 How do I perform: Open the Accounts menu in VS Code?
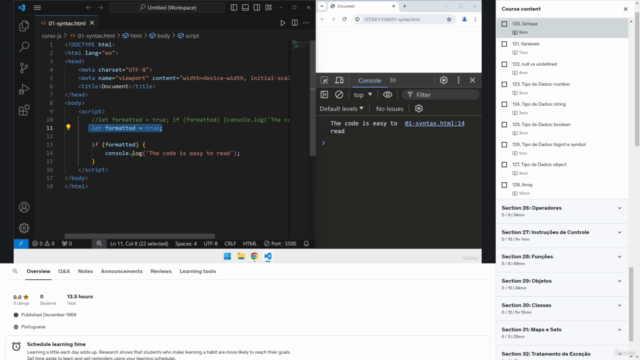(24, 207)
